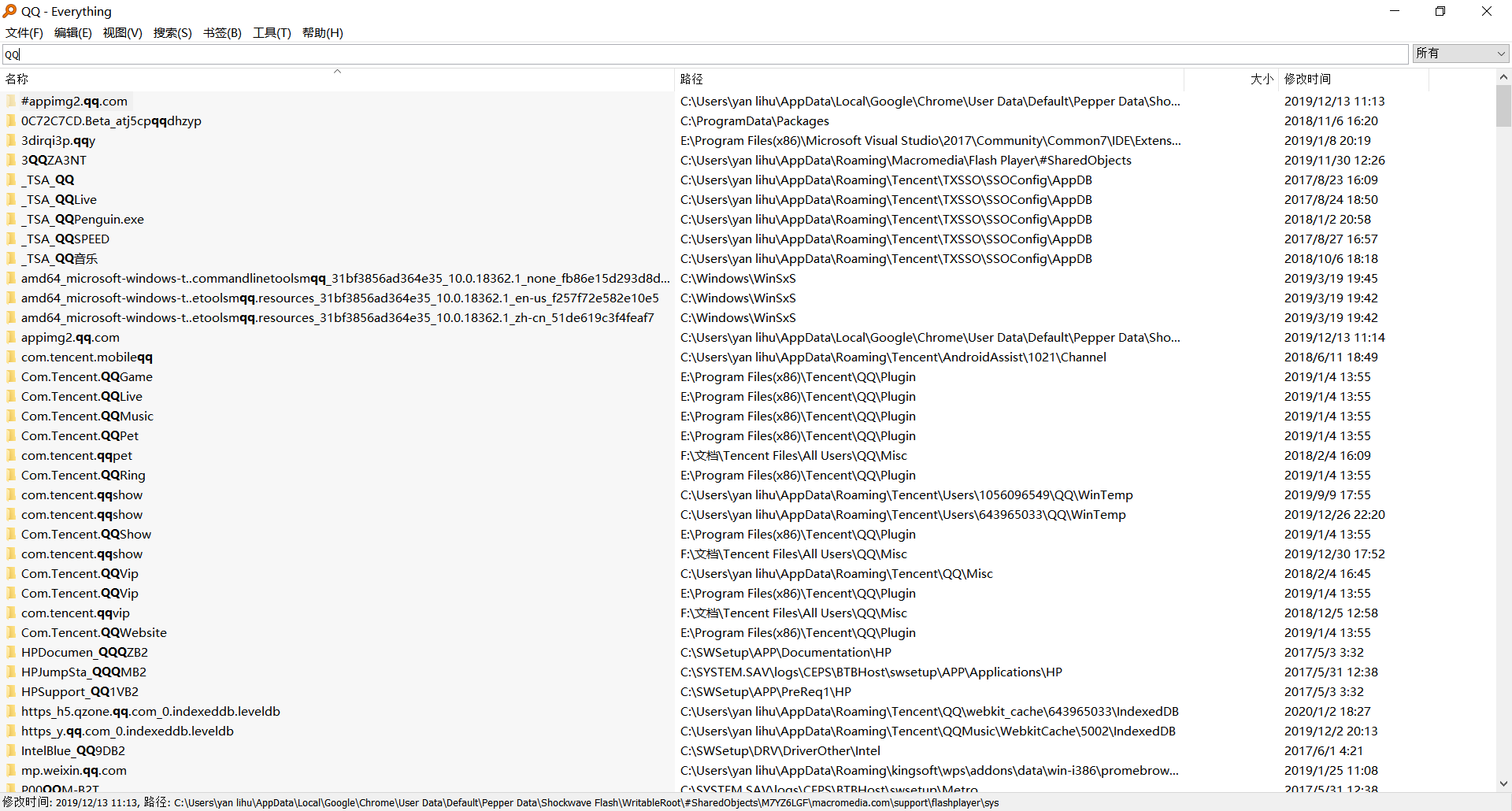The width and height of the screenshot is (1512, 811).
Task: Select folder icon next to 3dirqi3p.qqy
Action: tap(11, 141)
